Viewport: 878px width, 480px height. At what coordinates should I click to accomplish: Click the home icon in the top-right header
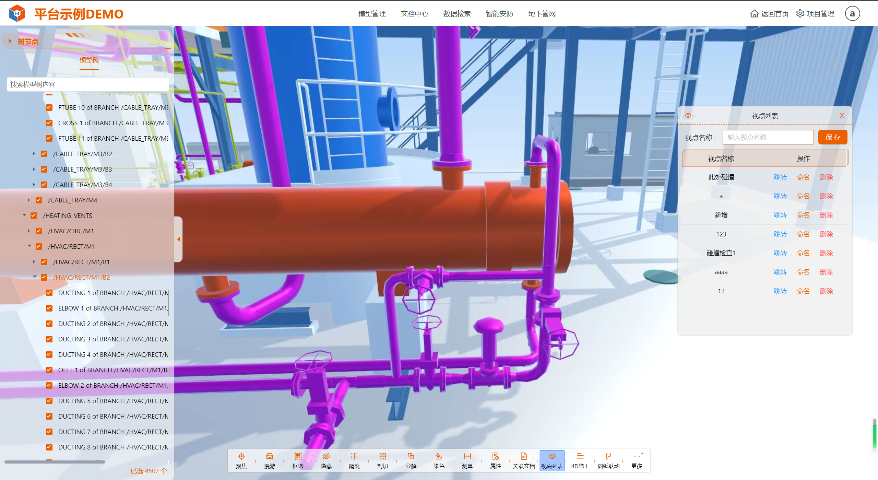click(754, 14)
